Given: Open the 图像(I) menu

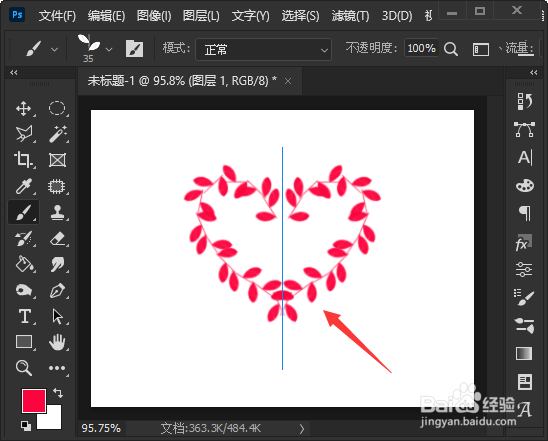Looking at the screenshot, I should click(154, 16).
